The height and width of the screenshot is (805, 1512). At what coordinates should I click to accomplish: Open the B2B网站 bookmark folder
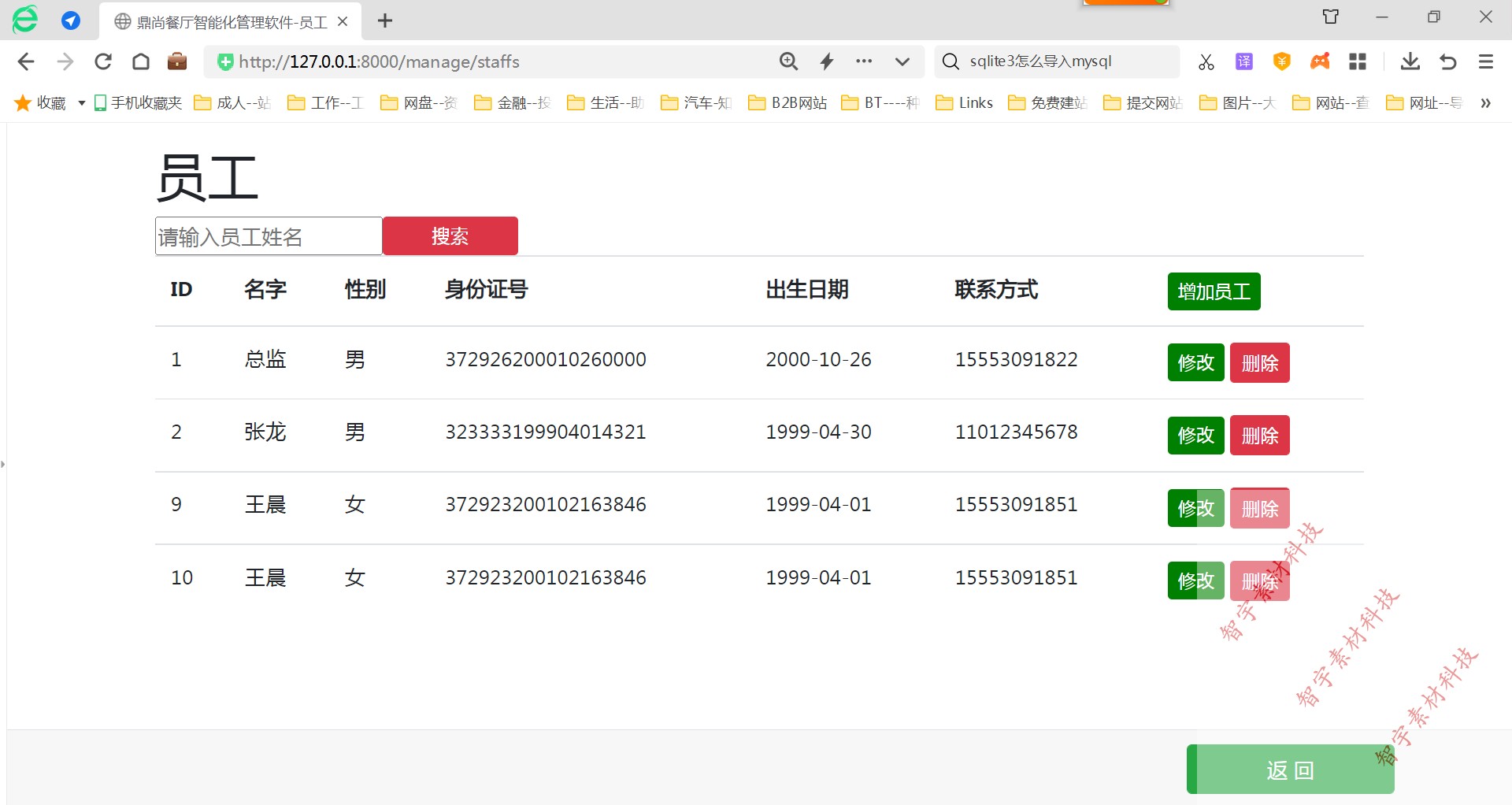click(x=787, y=102)
